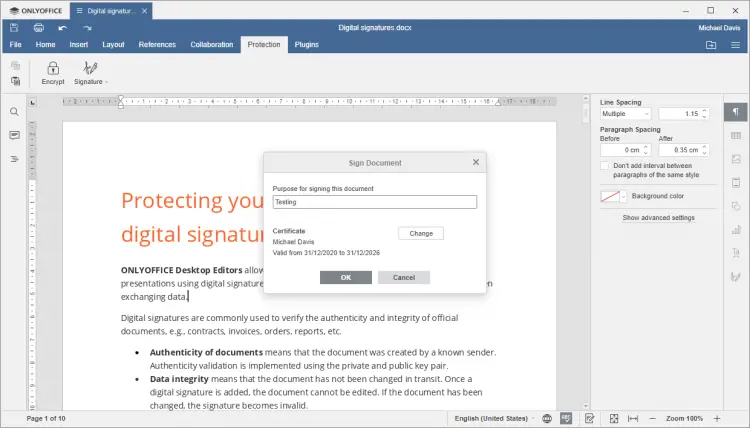The width and height of the screenshot is (750, 428).
Task: Select the Protection tab
Action: tap(264, 44)
